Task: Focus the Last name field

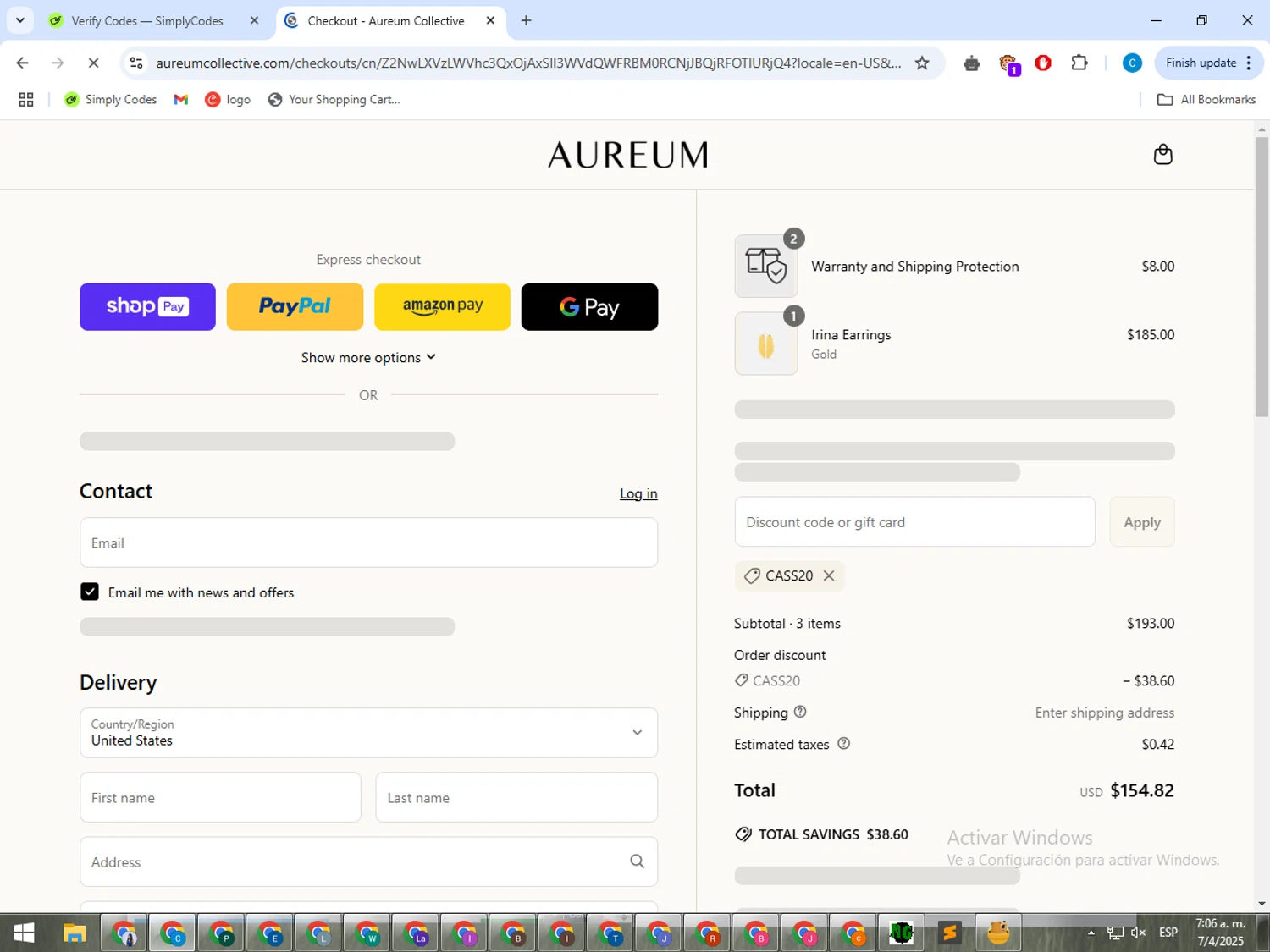Action: (516, 797)
